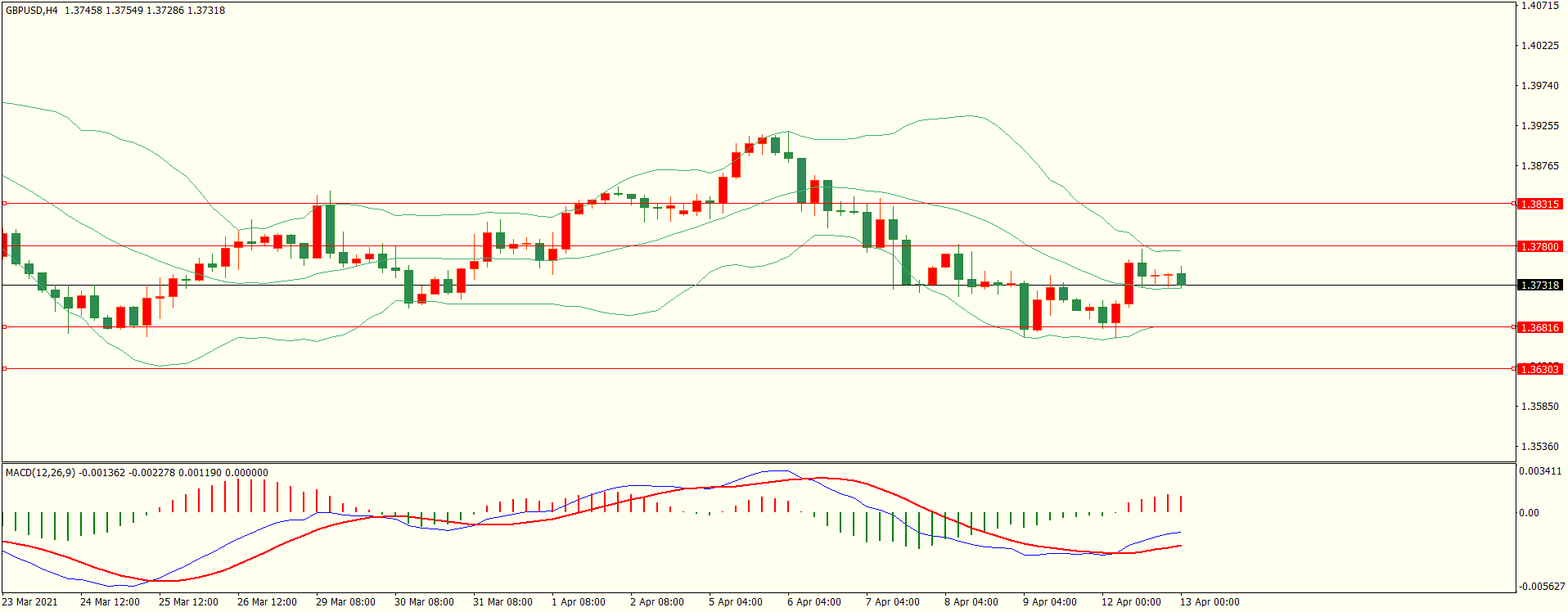This screenshot has height=612, width=1568.
Task: Select the red 1.37800 price level tag
Action: point(1539,246)
